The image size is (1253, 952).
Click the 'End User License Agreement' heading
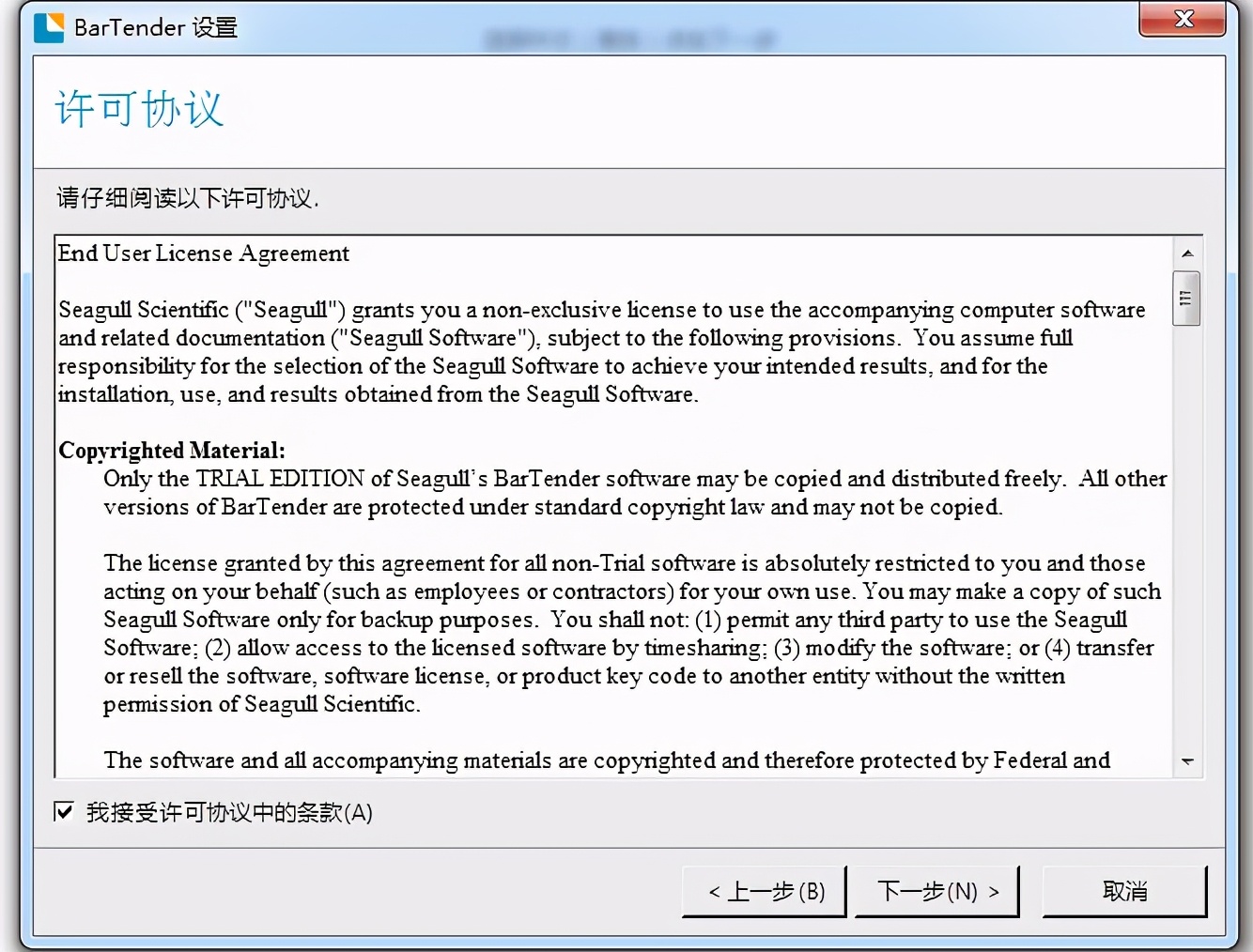(204, 253)
